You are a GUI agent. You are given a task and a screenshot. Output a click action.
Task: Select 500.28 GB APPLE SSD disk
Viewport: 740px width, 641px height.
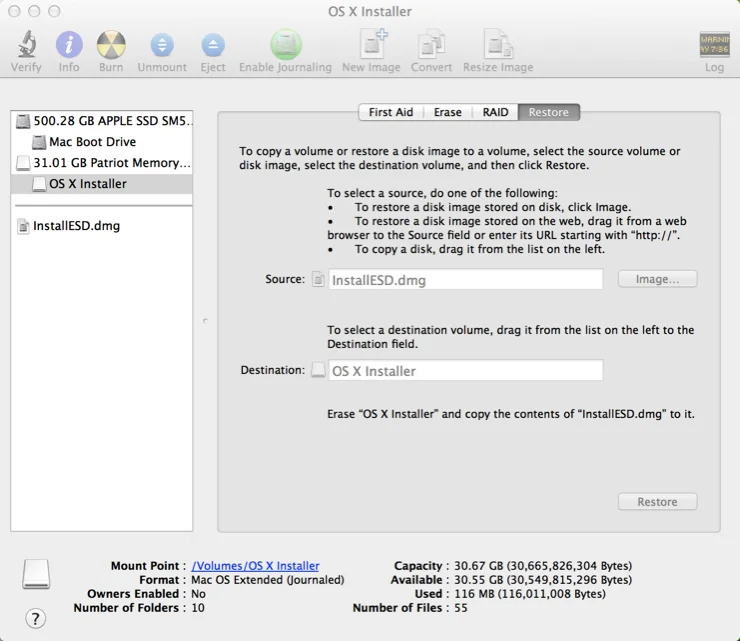101,121
